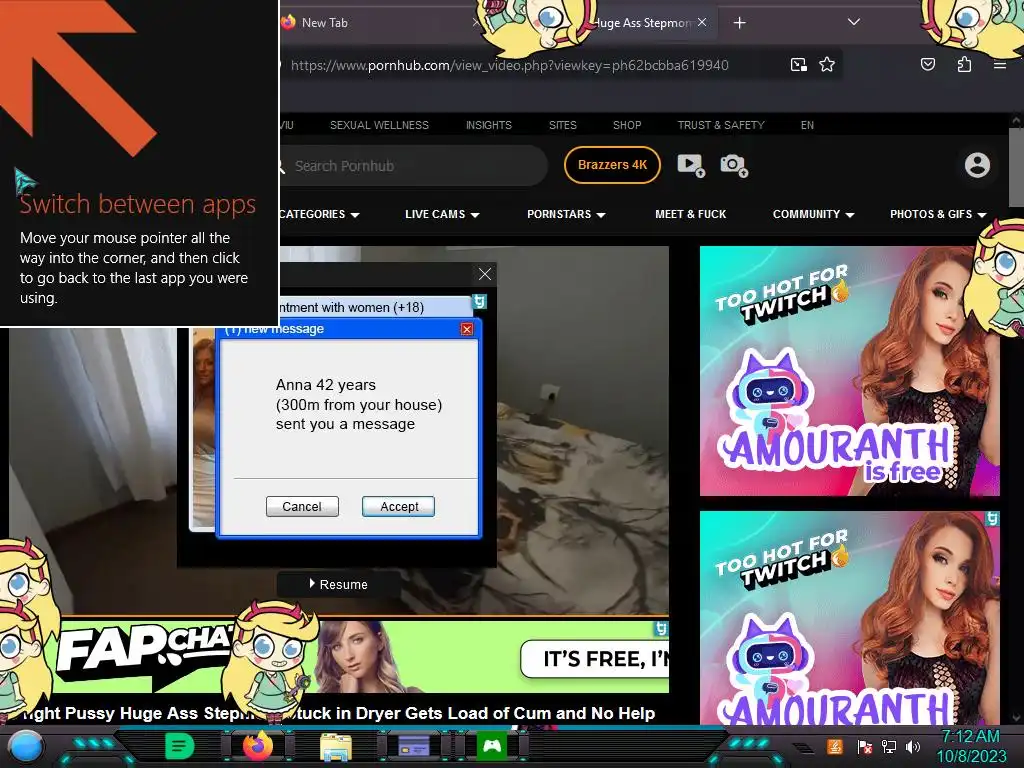
Task: Click the ad badge icon on overlay ad
Action: [480, 301]
